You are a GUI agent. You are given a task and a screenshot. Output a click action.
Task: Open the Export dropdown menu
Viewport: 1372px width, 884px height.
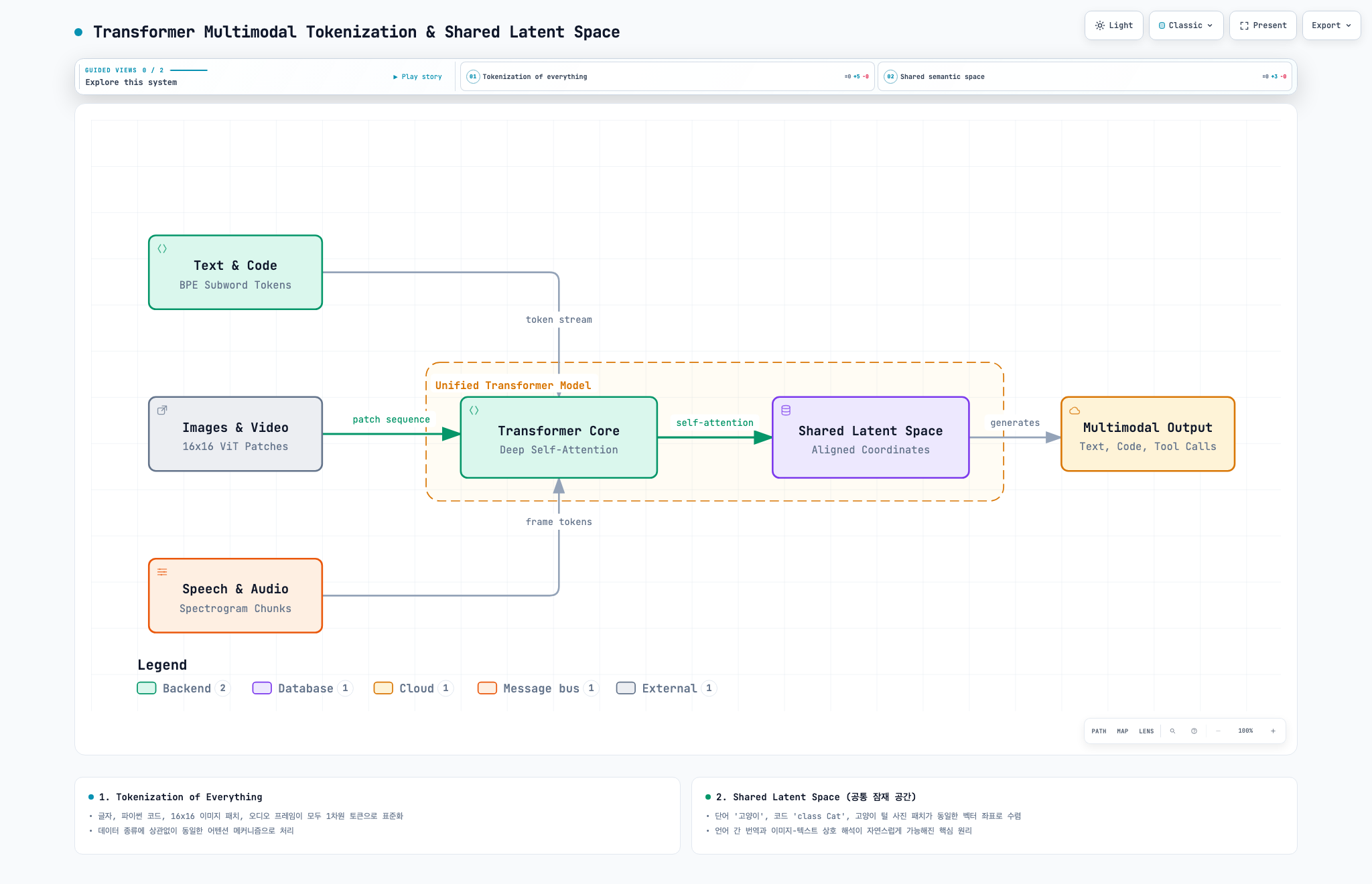(x=1331, y=25)
